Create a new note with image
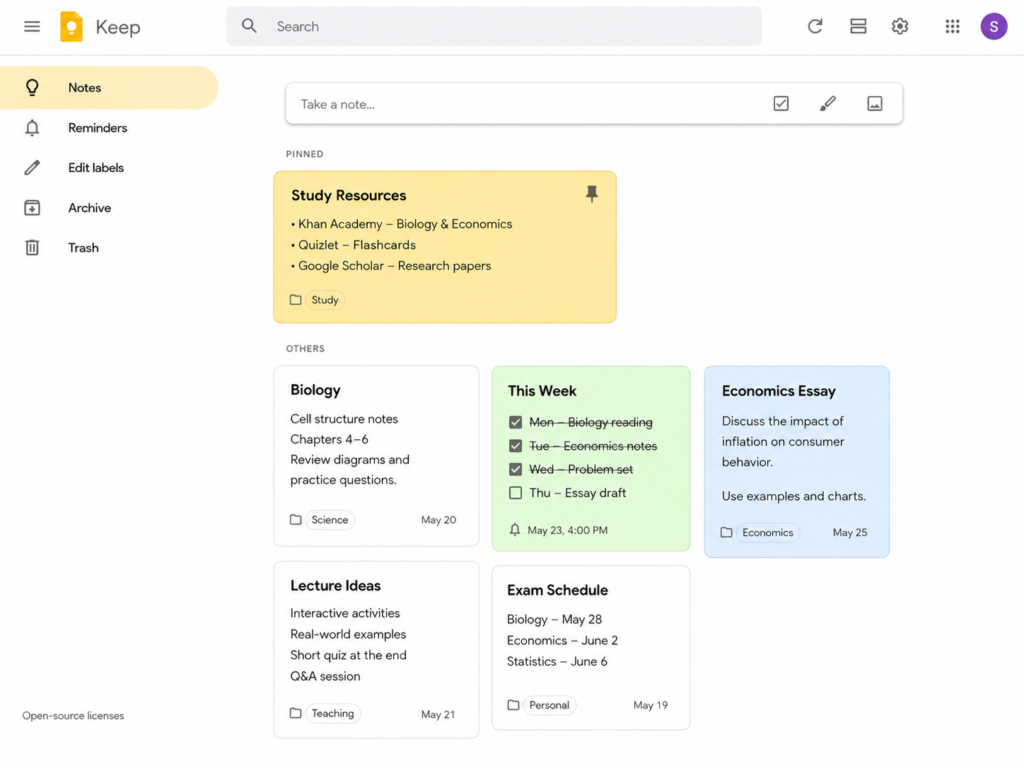 point(874,103)
